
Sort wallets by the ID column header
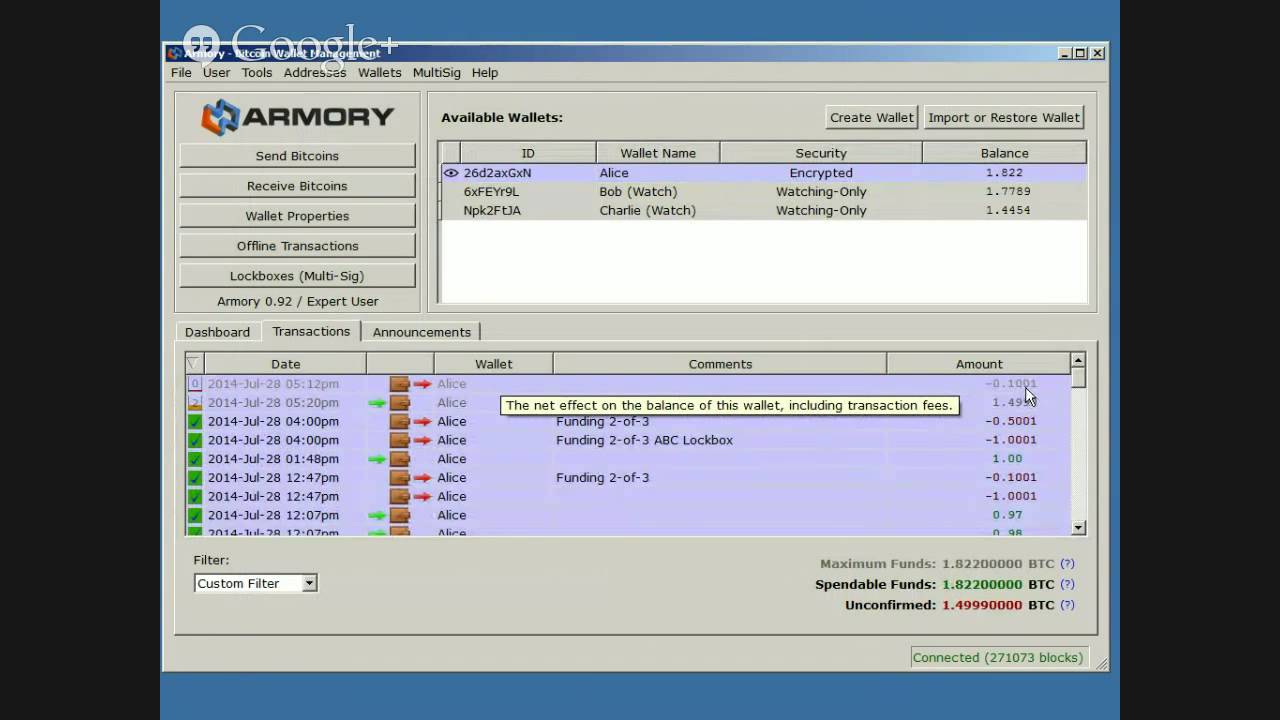coord(528,153)
